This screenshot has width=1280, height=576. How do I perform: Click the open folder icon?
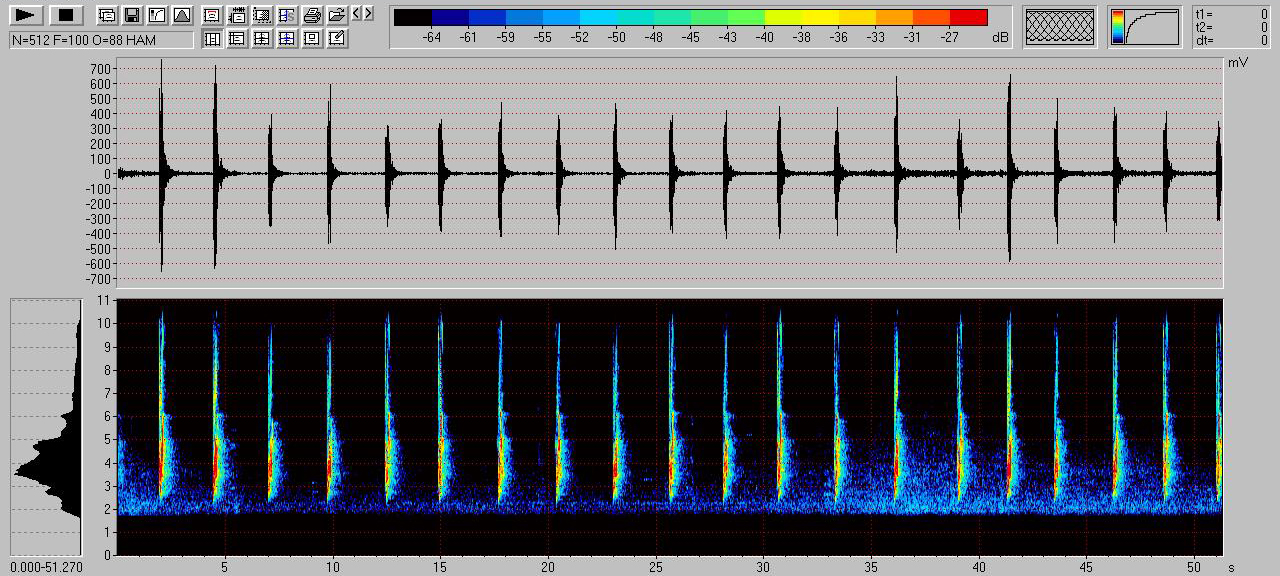click(337, 15)
